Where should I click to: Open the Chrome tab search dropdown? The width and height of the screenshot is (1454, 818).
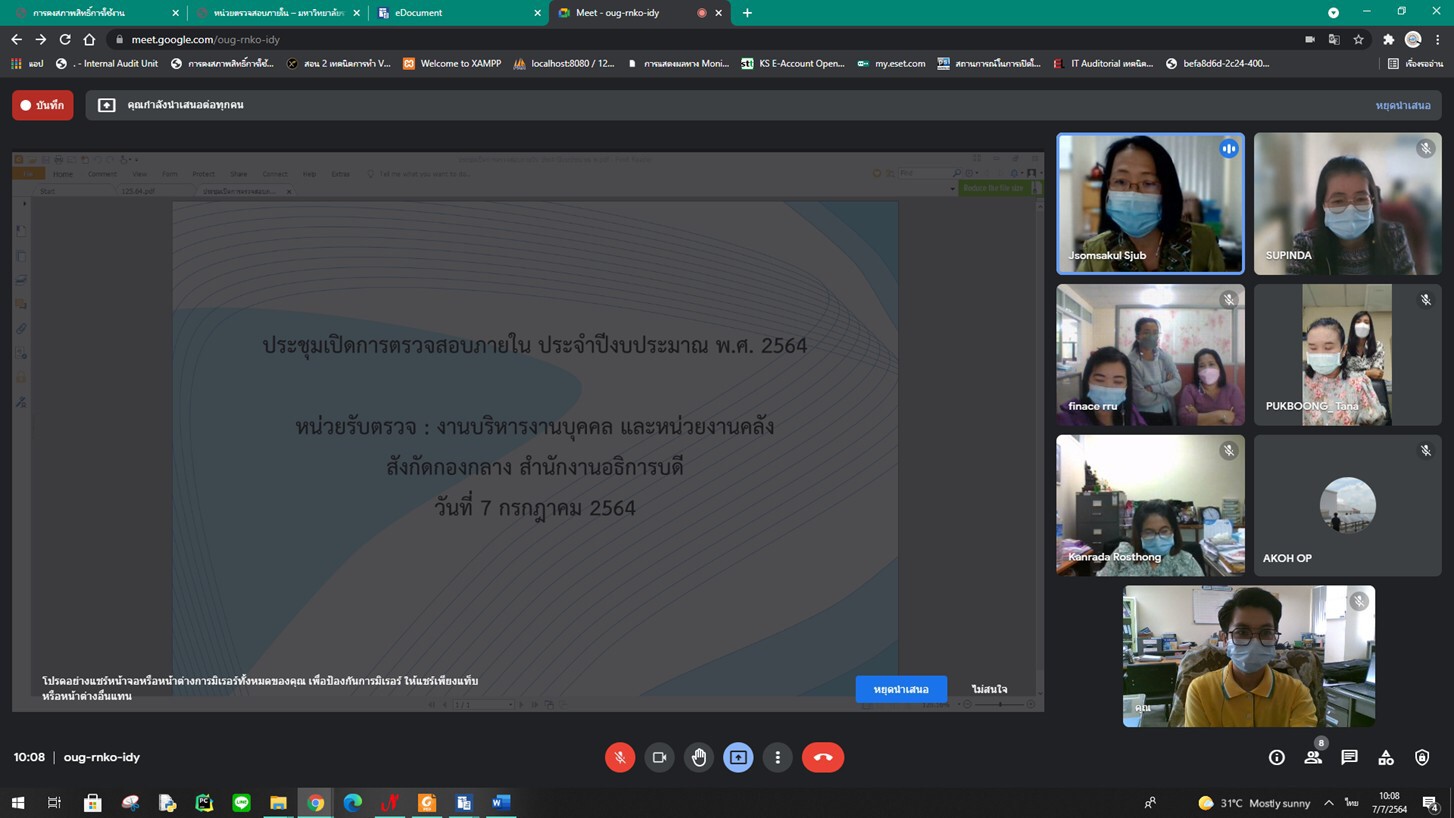(x=1333, y=13)
